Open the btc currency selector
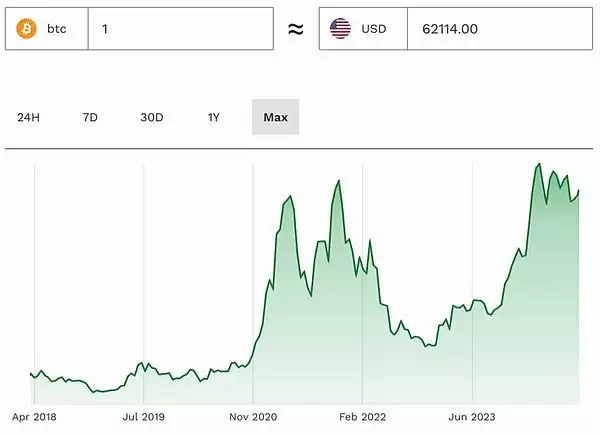Image resolution: width=600 pixels, height=435 pixels. [46, 29]
